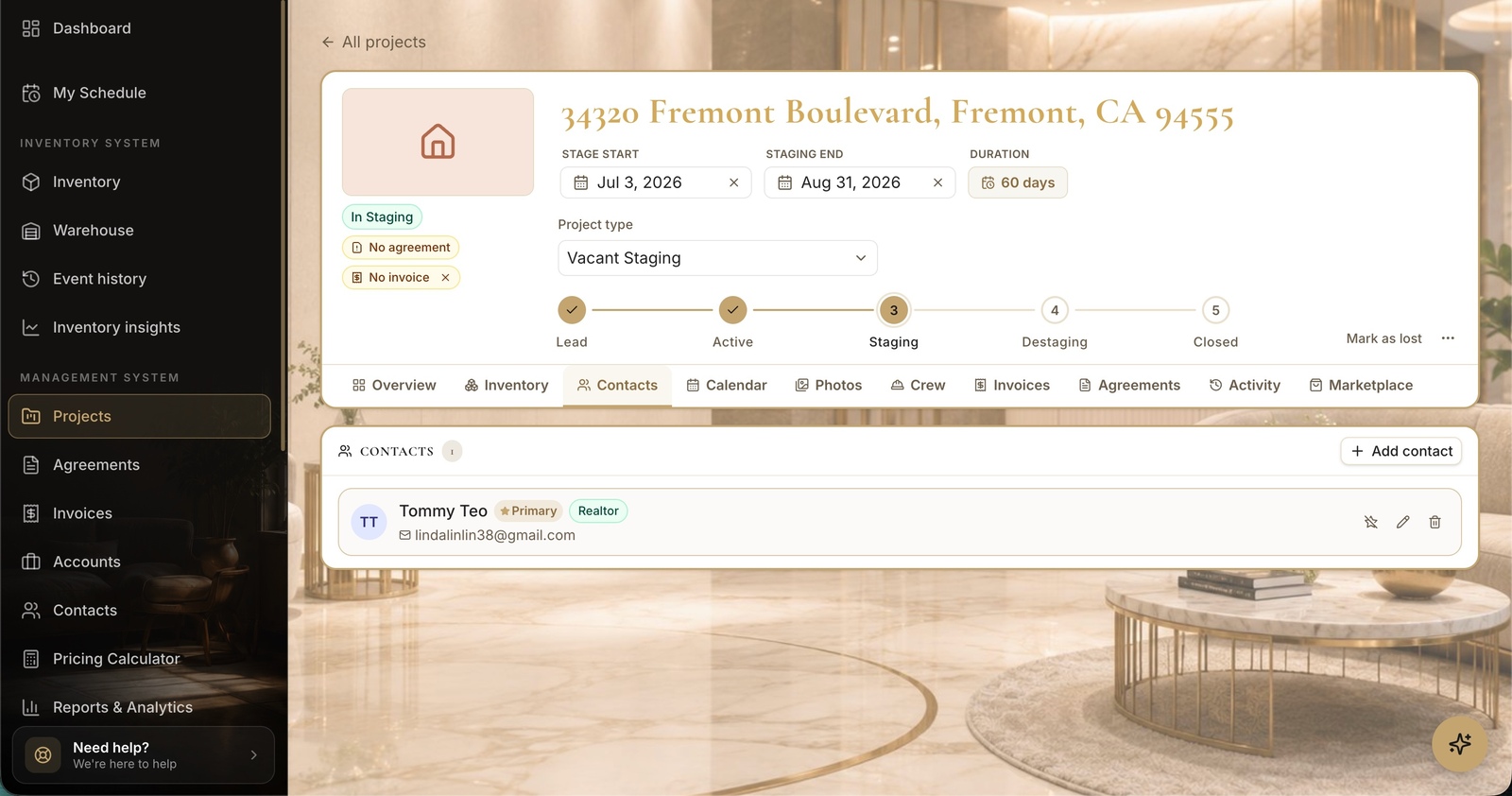Click the Stage Start date field
Image resolution: width=1512 pixels, height=796 pixels.
tap(656, 182)
